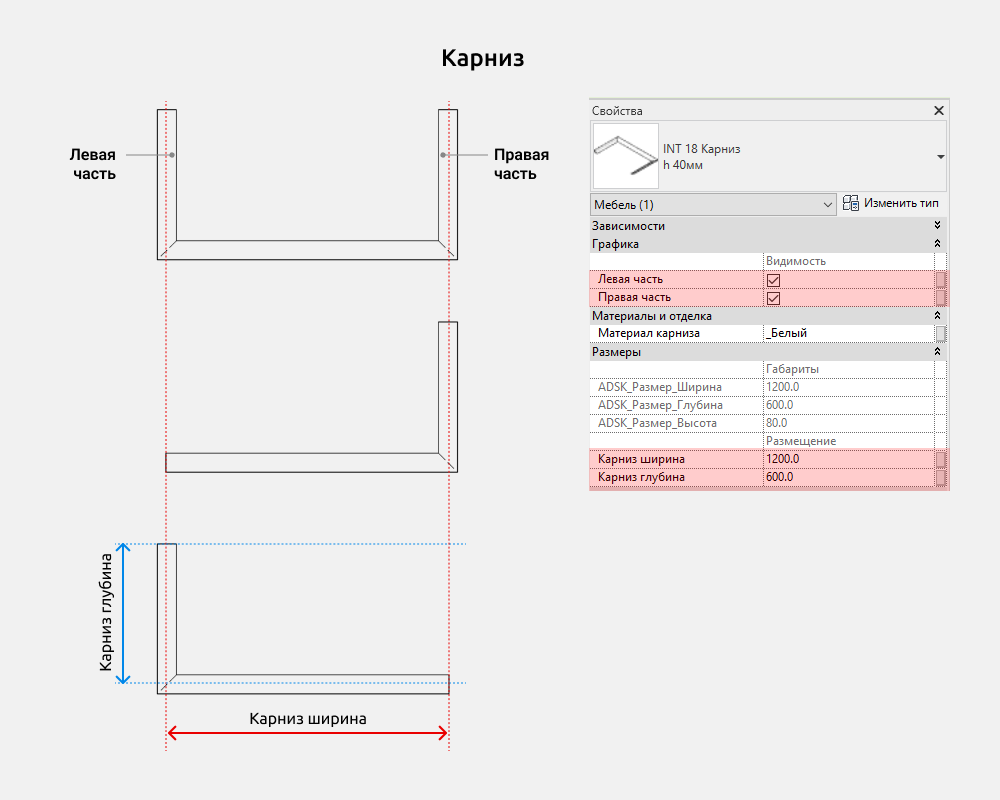Select the Карниз глубина parameter label
The height and width of the screenshot is (800, 1000).
click(641, 477)
